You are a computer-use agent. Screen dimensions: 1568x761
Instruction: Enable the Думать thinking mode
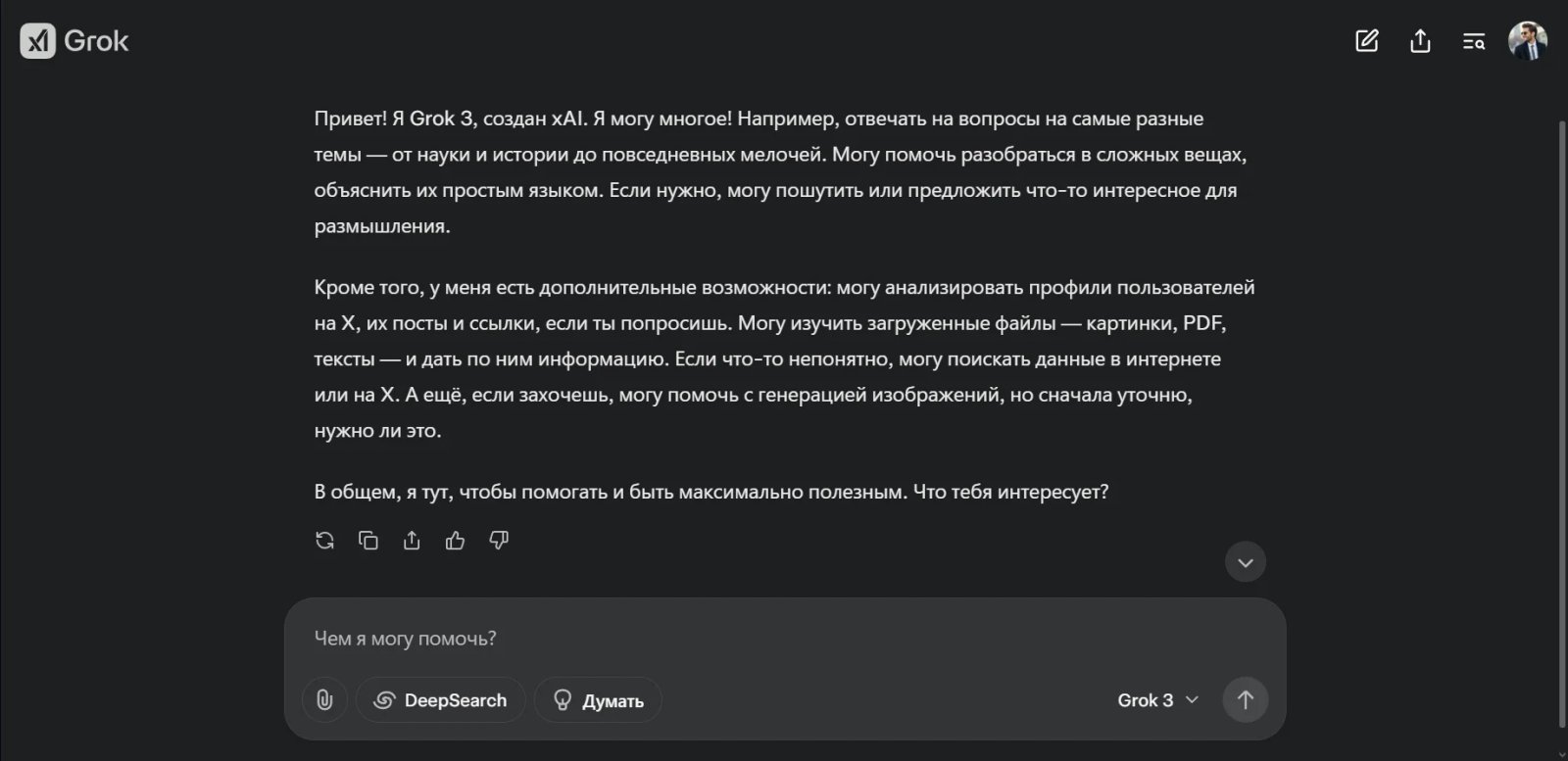[598, 700]
